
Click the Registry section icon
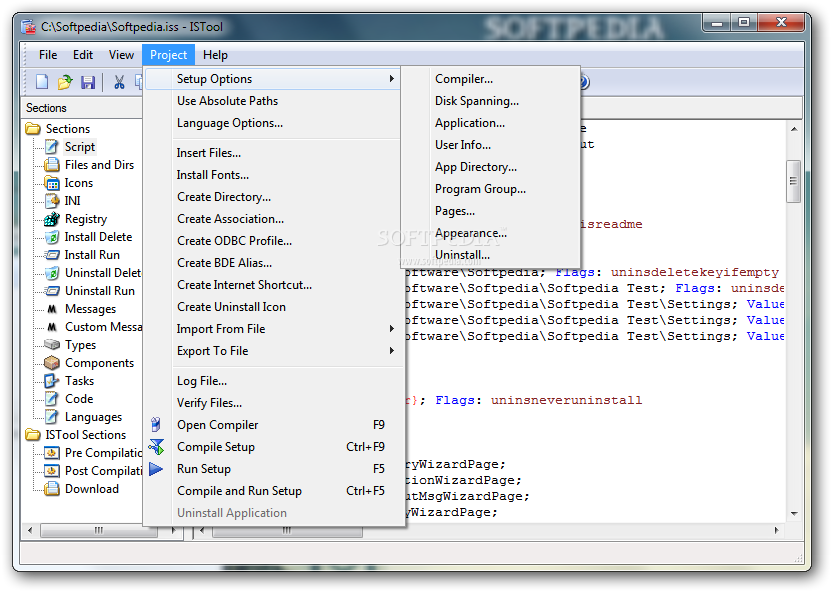[51, 219]
